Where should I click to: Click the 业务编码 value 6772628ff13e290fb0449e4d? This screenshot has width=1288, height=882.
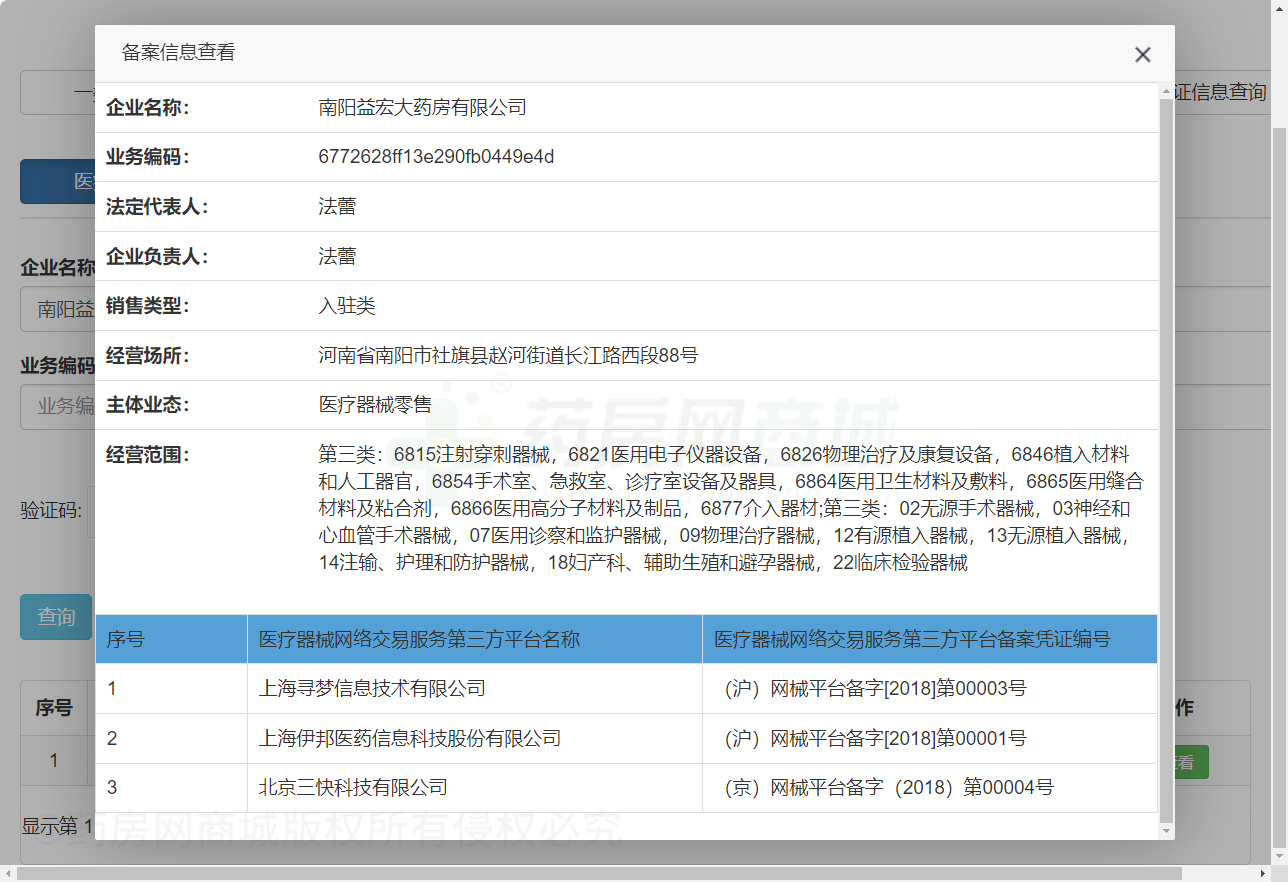coord(436,157)
